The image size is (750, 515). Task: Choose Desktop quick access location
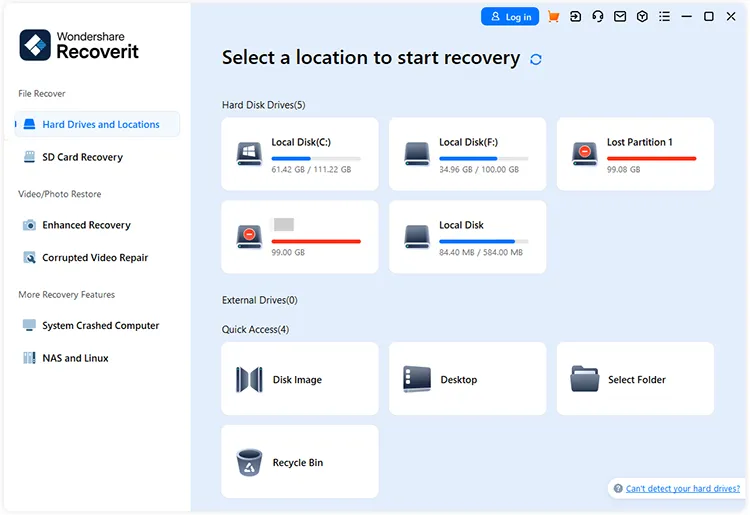point(467,379)
